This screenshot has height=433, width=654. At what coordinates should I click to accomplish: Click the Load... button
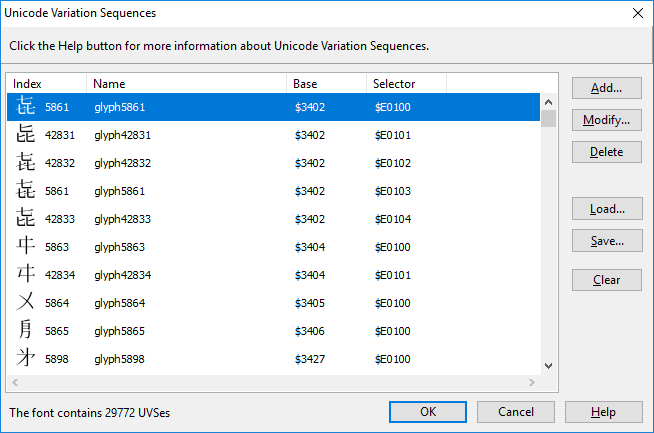pos(607,209)
